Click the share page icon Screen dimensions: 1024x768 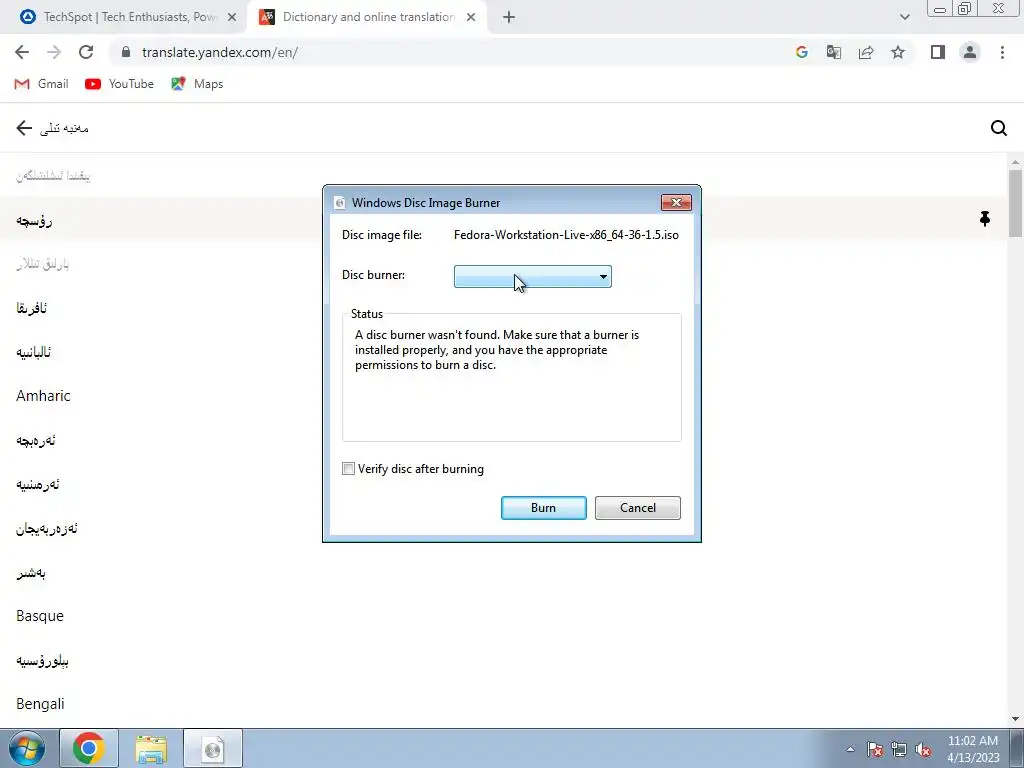tap(866, 52)
